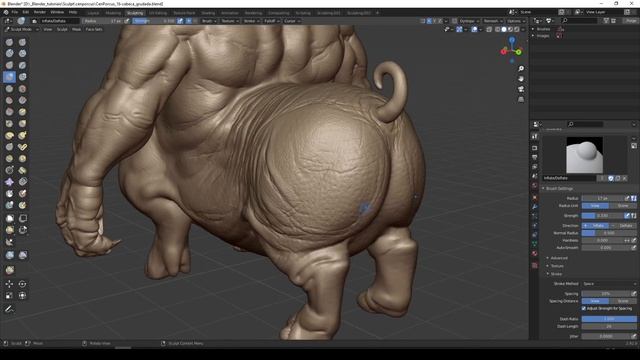Select the Scale transform tool
The image size is (640, 360).
click(9, 295)
